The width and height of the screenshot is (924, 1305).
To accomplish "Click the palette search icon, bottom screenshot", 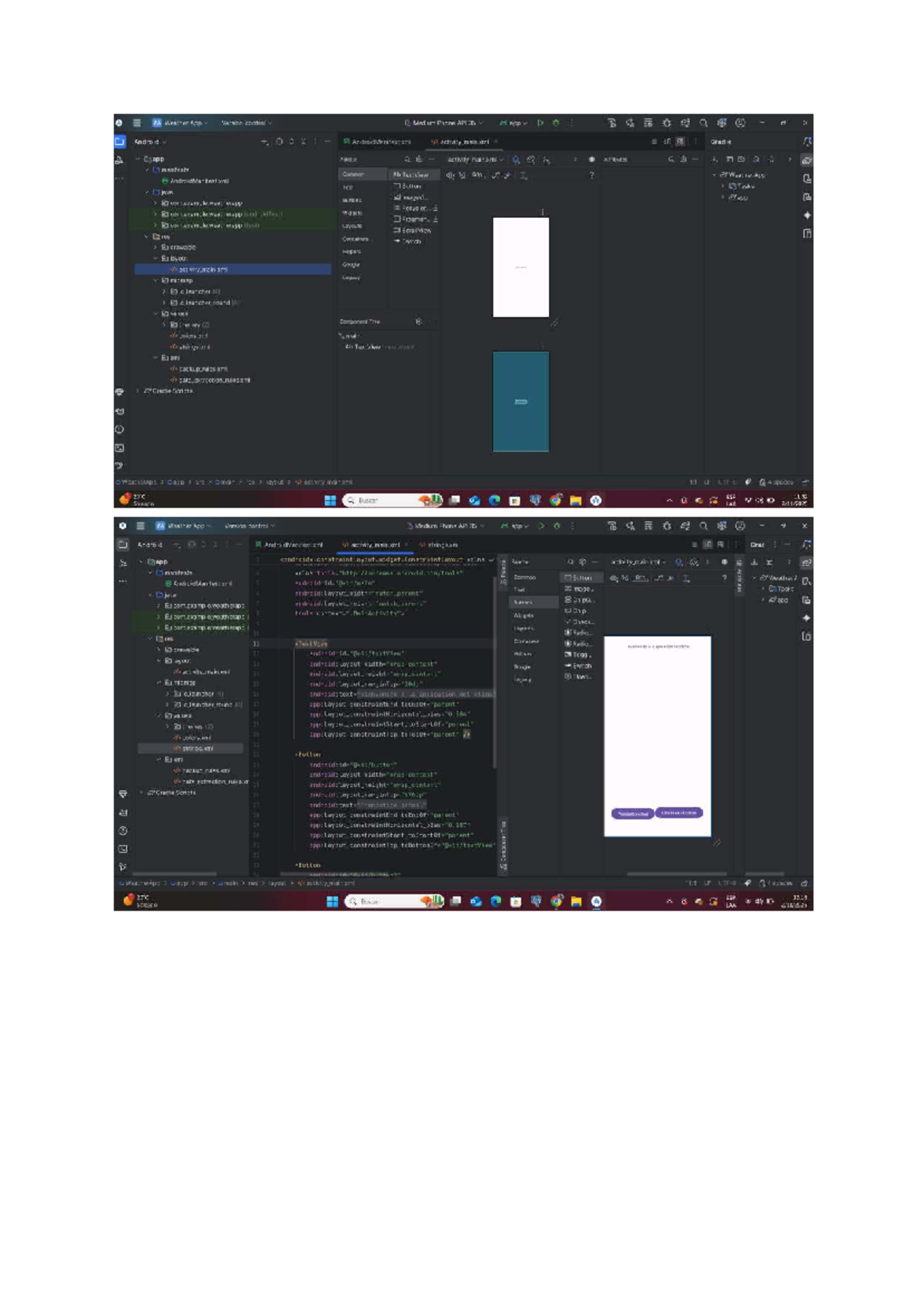I will 571,562.
